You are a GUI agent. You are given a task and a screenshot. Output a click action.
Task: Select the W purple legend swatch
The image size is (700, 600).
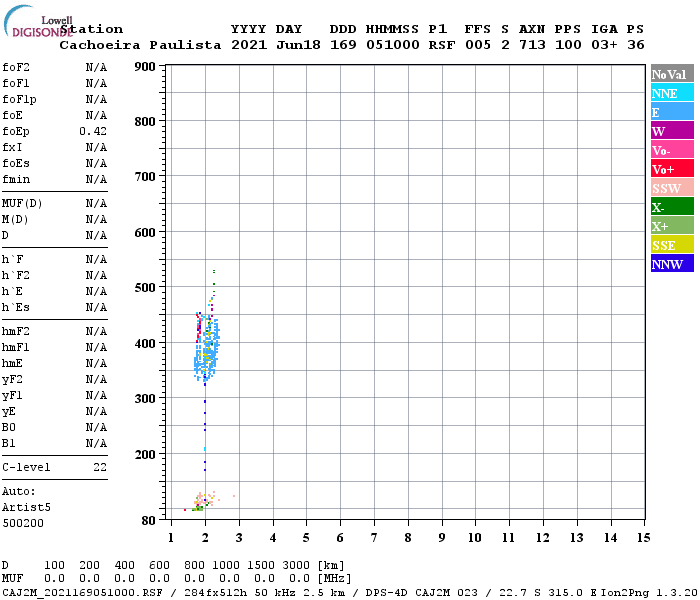pos(672,131)
